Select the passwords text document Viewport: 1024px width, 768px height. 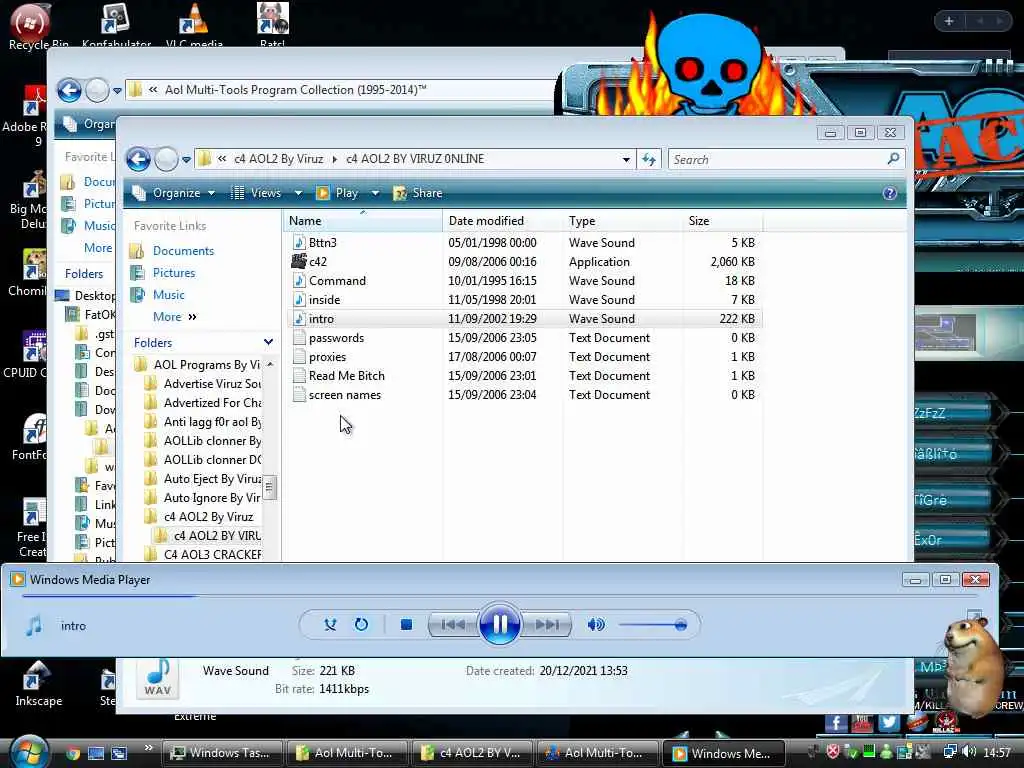524,338
